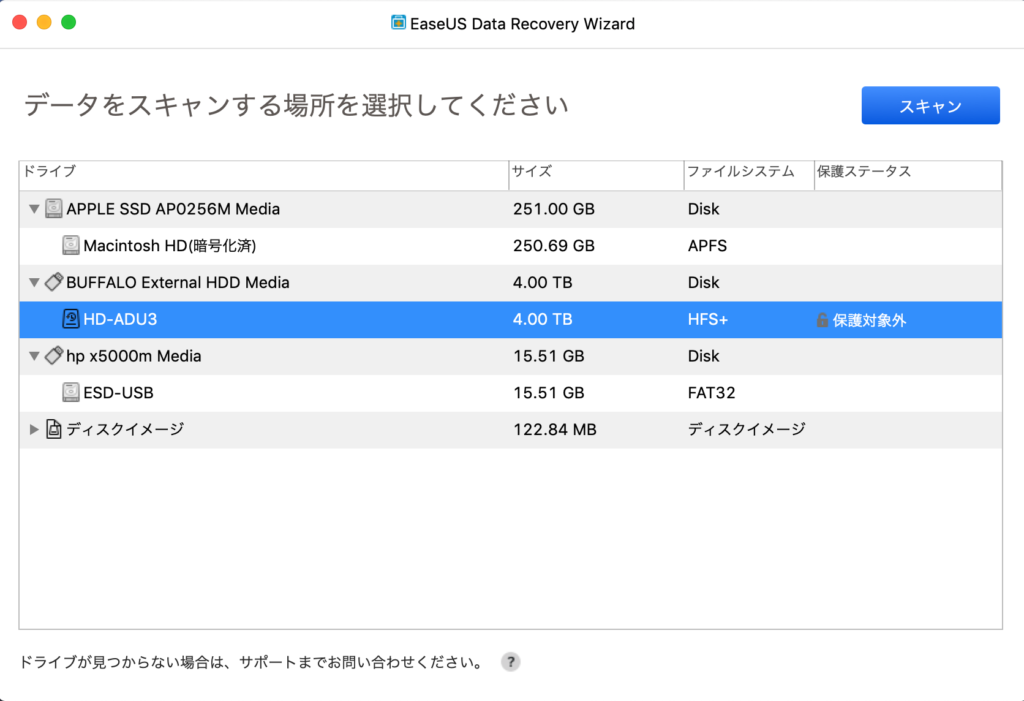This screenshot has width=1024, height=701.
Task: Select the ESD-USB volume row
Action: 511,393
